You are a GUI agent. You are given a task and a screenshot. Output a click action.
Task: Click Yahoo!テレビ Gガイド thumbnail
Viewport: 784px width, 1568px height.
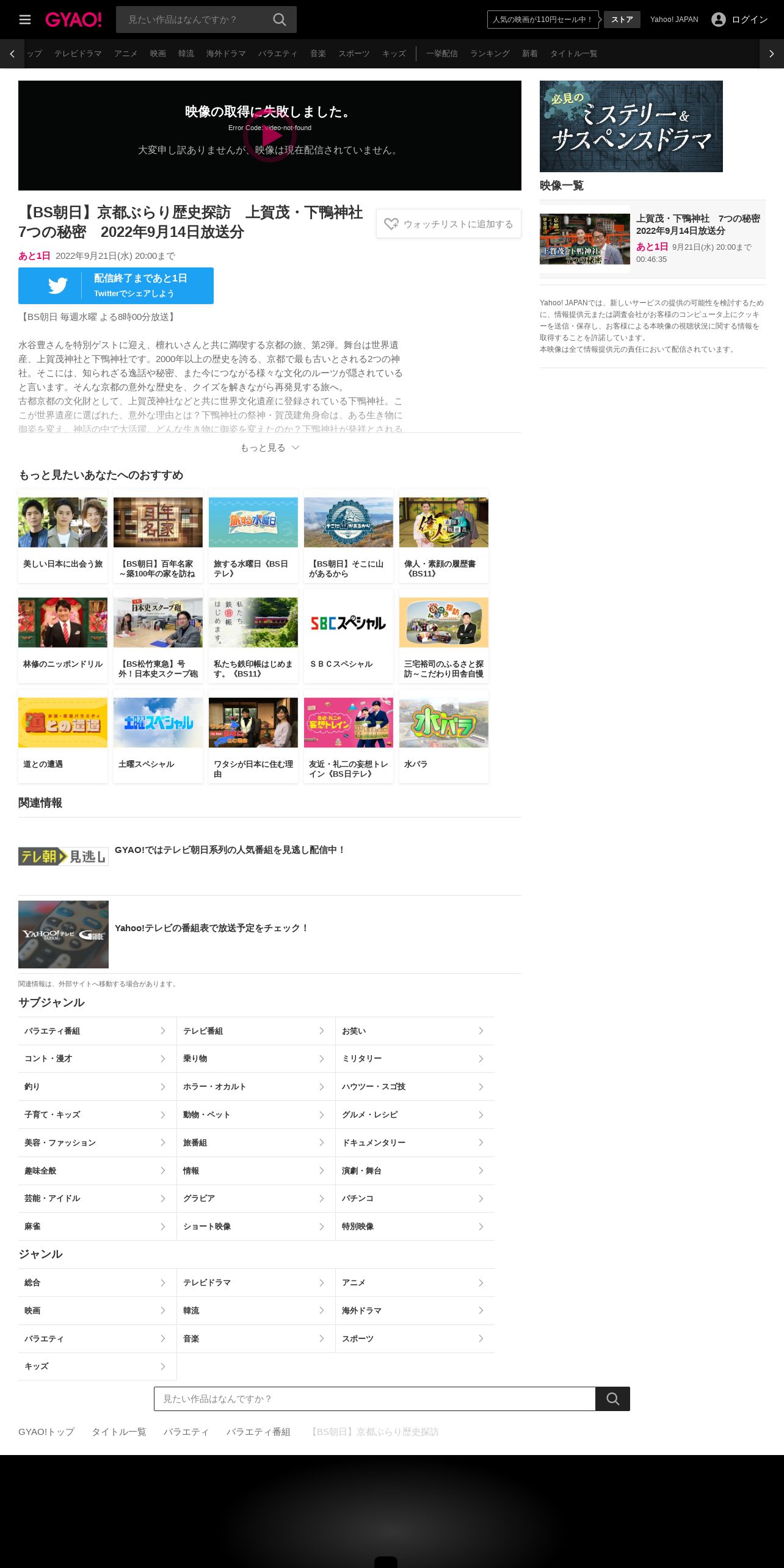click(64, 934)
